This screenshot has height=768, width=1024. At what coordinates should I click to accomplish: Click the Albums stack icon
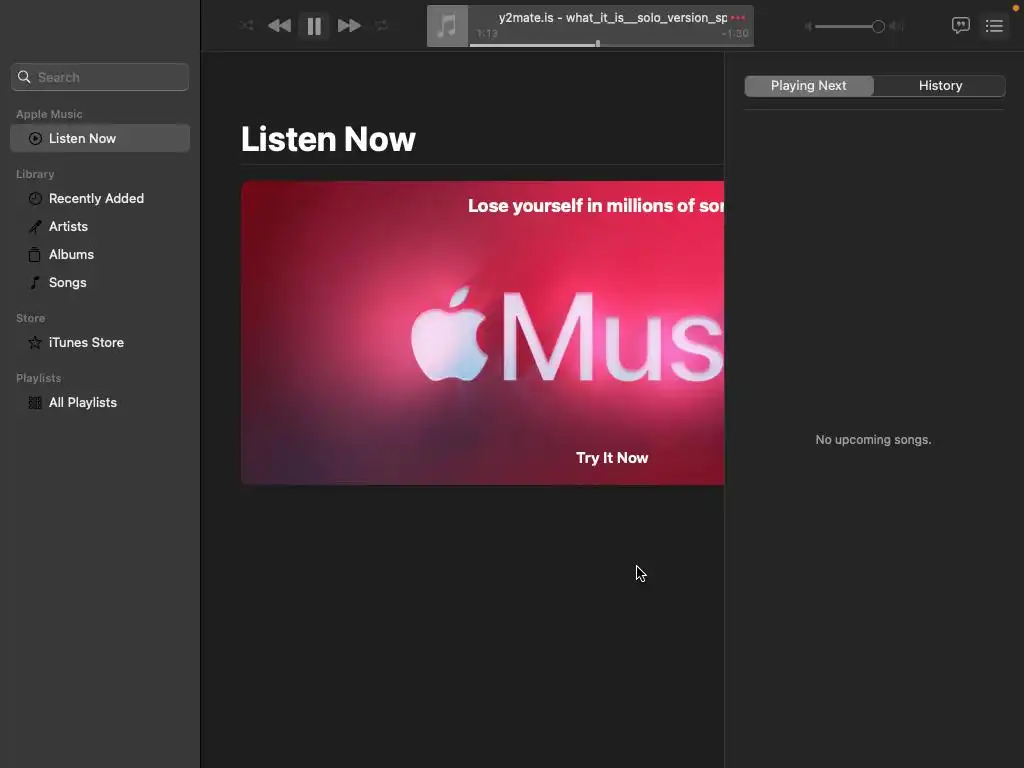35,255
